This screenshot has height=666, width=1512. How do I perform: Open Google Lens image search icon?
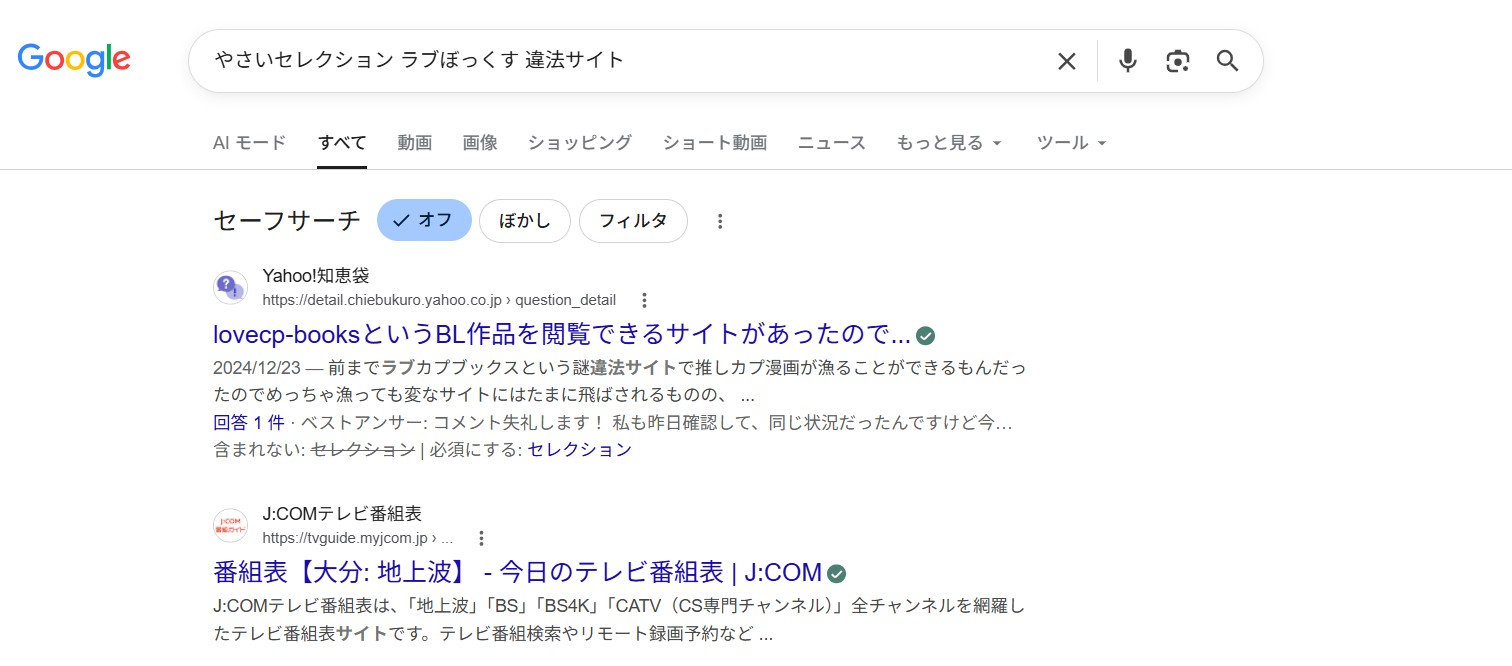tap(1178, 61)
